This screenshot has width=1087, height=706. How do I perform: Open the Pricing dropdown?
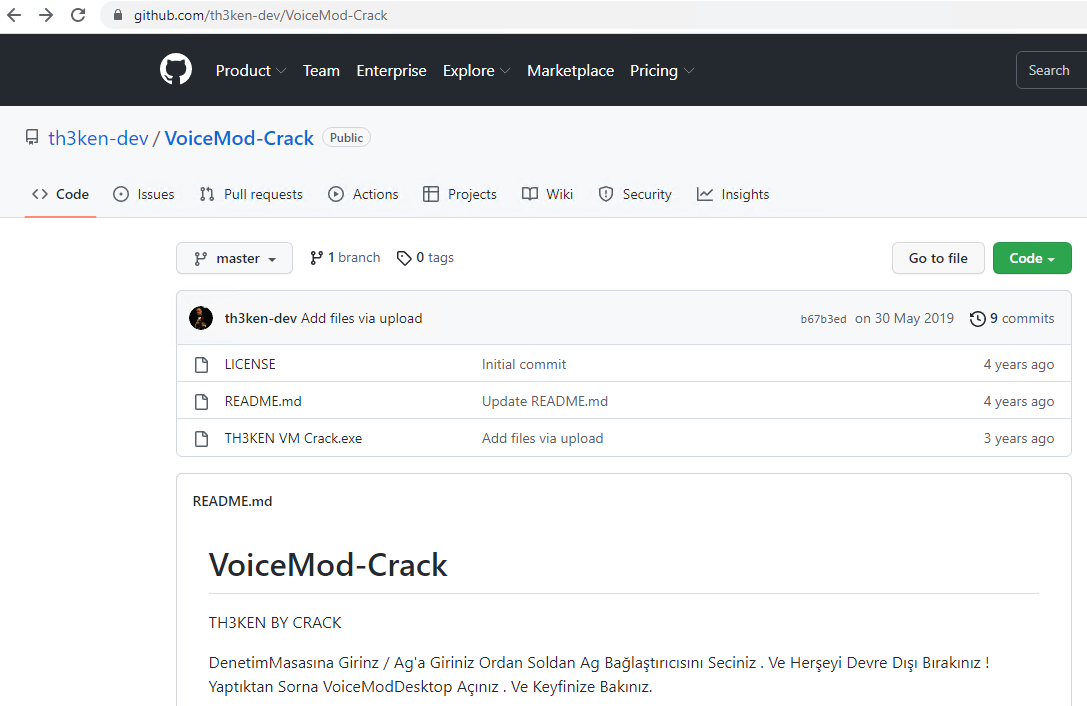(661, 71)
